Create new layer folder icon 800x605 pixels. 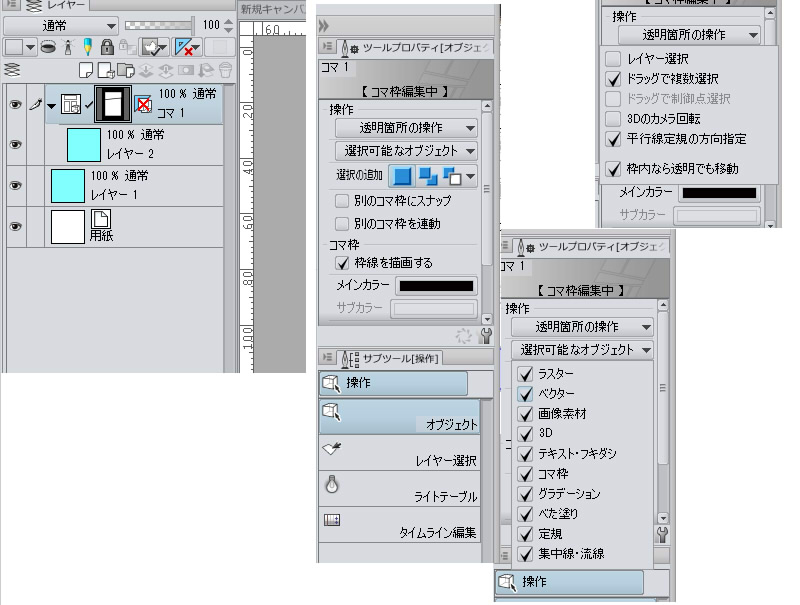126,70
